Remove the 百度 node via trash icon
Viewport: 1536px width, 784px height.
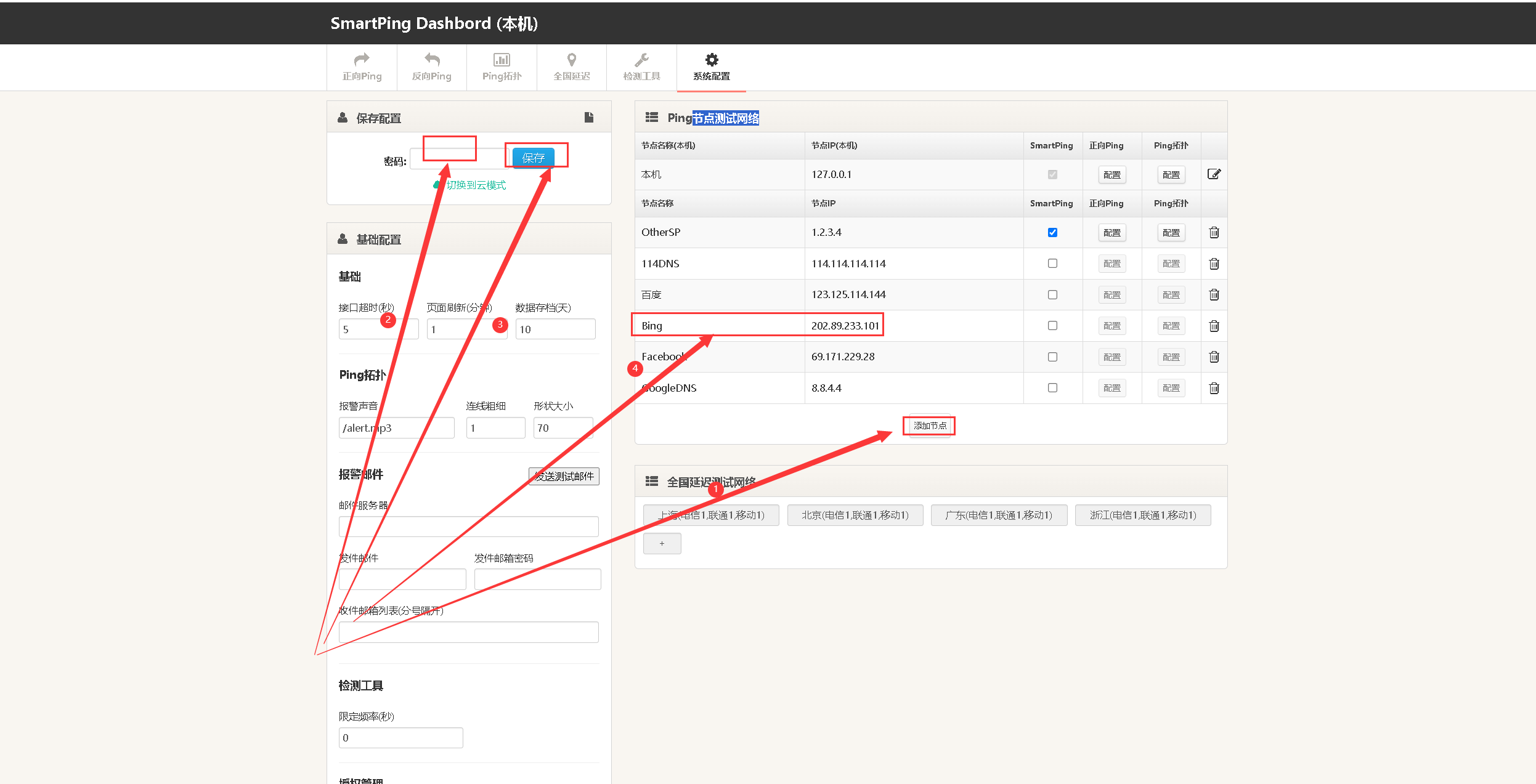pos(1214,295)
